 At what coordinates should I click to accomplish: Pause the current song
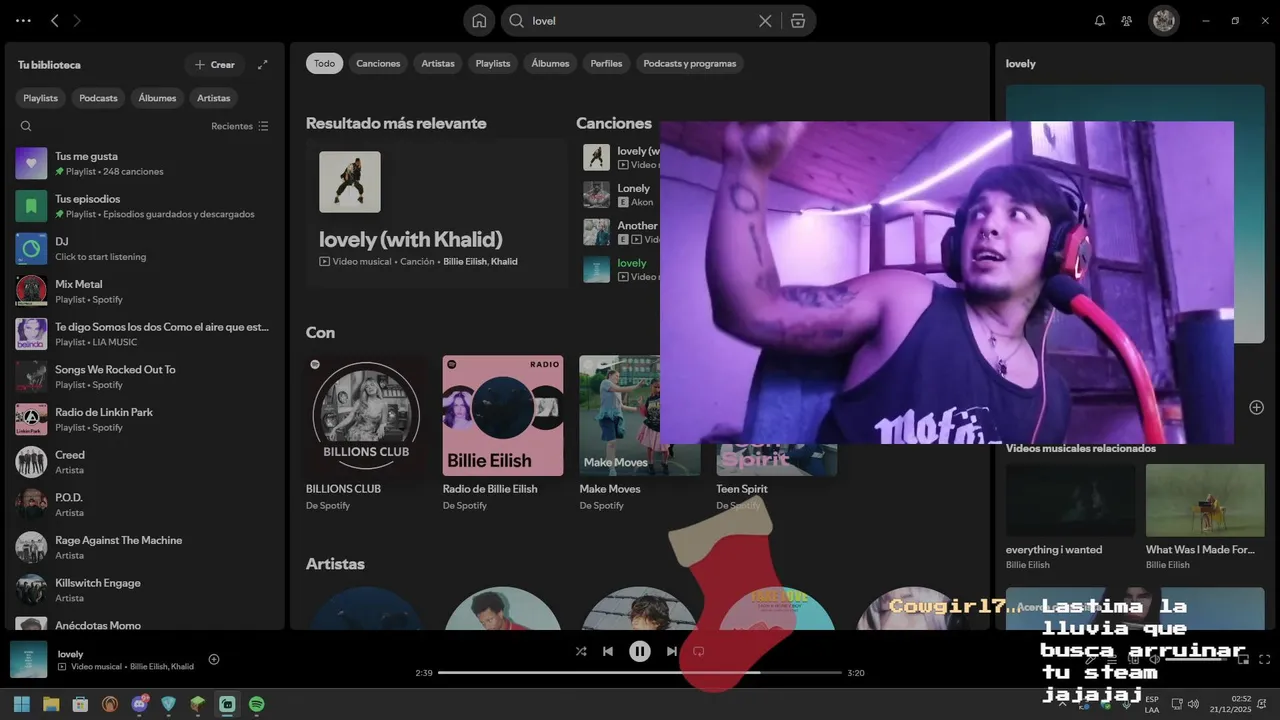640,651
